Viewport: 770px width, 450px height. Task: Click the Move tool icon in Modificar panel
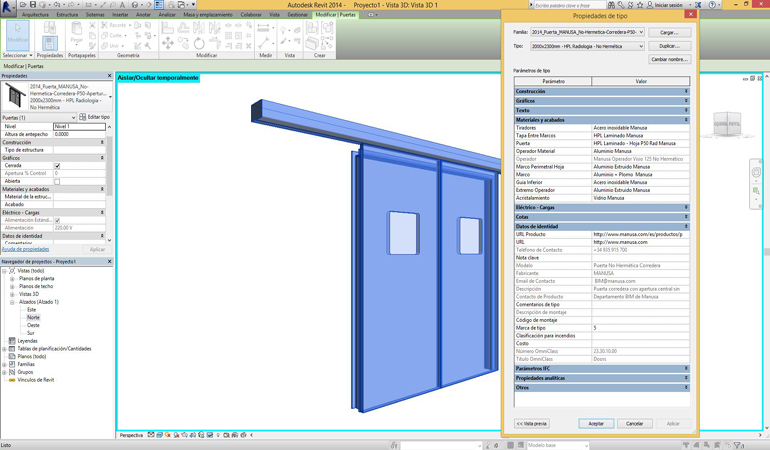tap(167, 43)
